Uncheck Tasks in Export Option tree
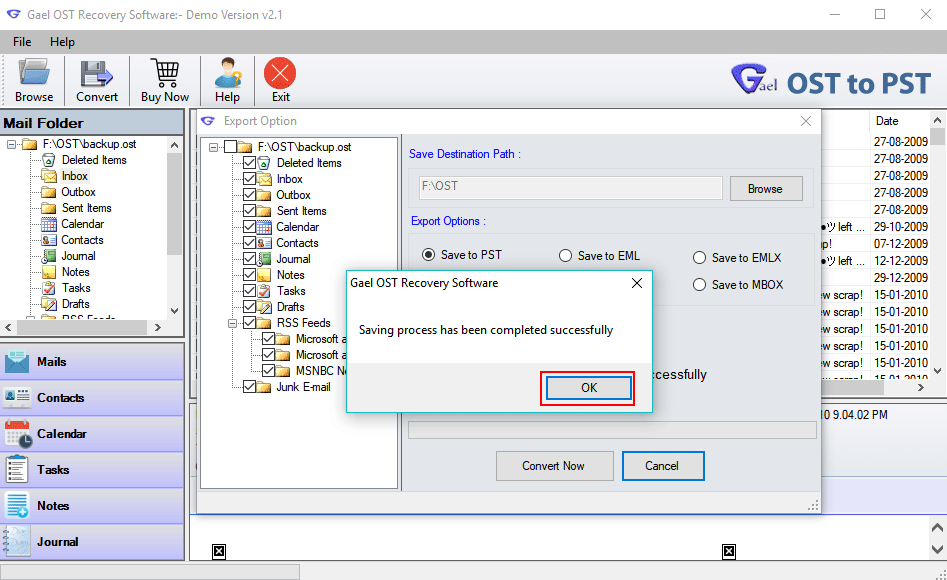Viewport: 947px width, 580px height. point(249,291)
